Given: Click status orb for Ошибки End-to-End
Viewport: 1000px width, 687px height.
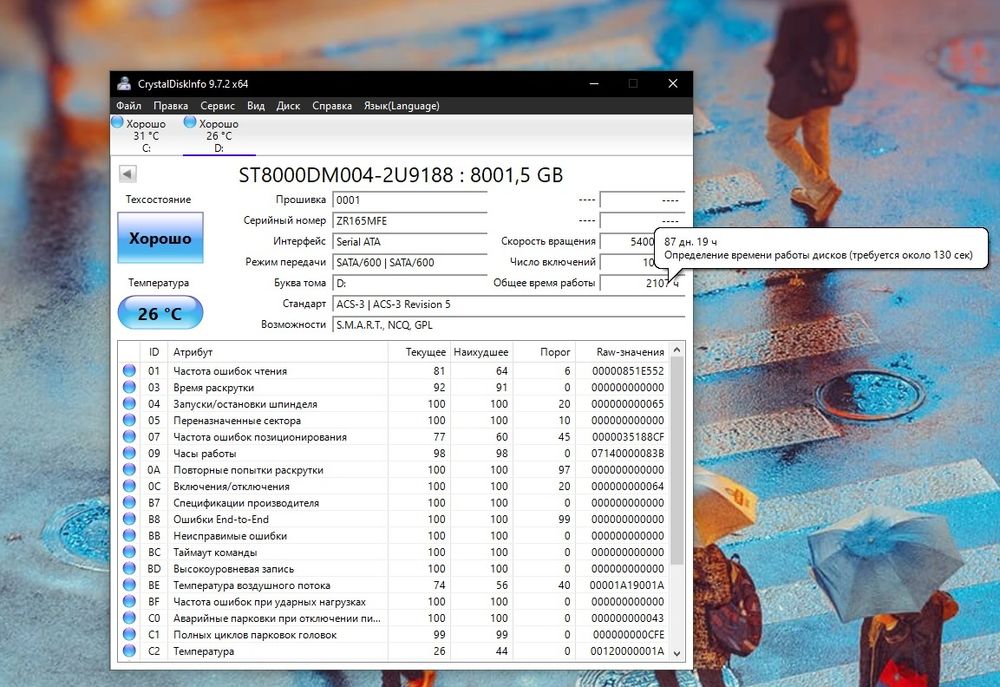Looking at the screenshot, I should 129,519.
